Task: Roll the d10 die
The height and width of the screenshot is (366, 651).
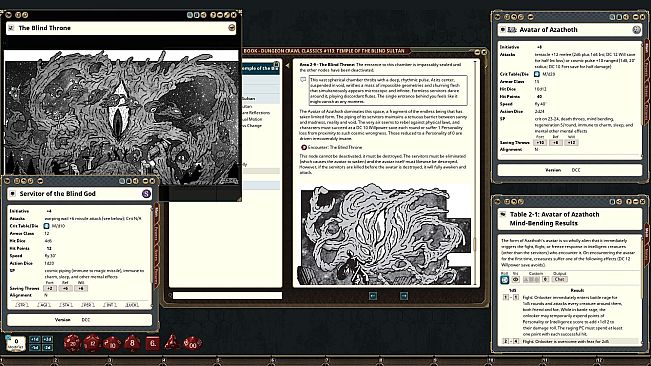Action: click(x=112, y=343)
